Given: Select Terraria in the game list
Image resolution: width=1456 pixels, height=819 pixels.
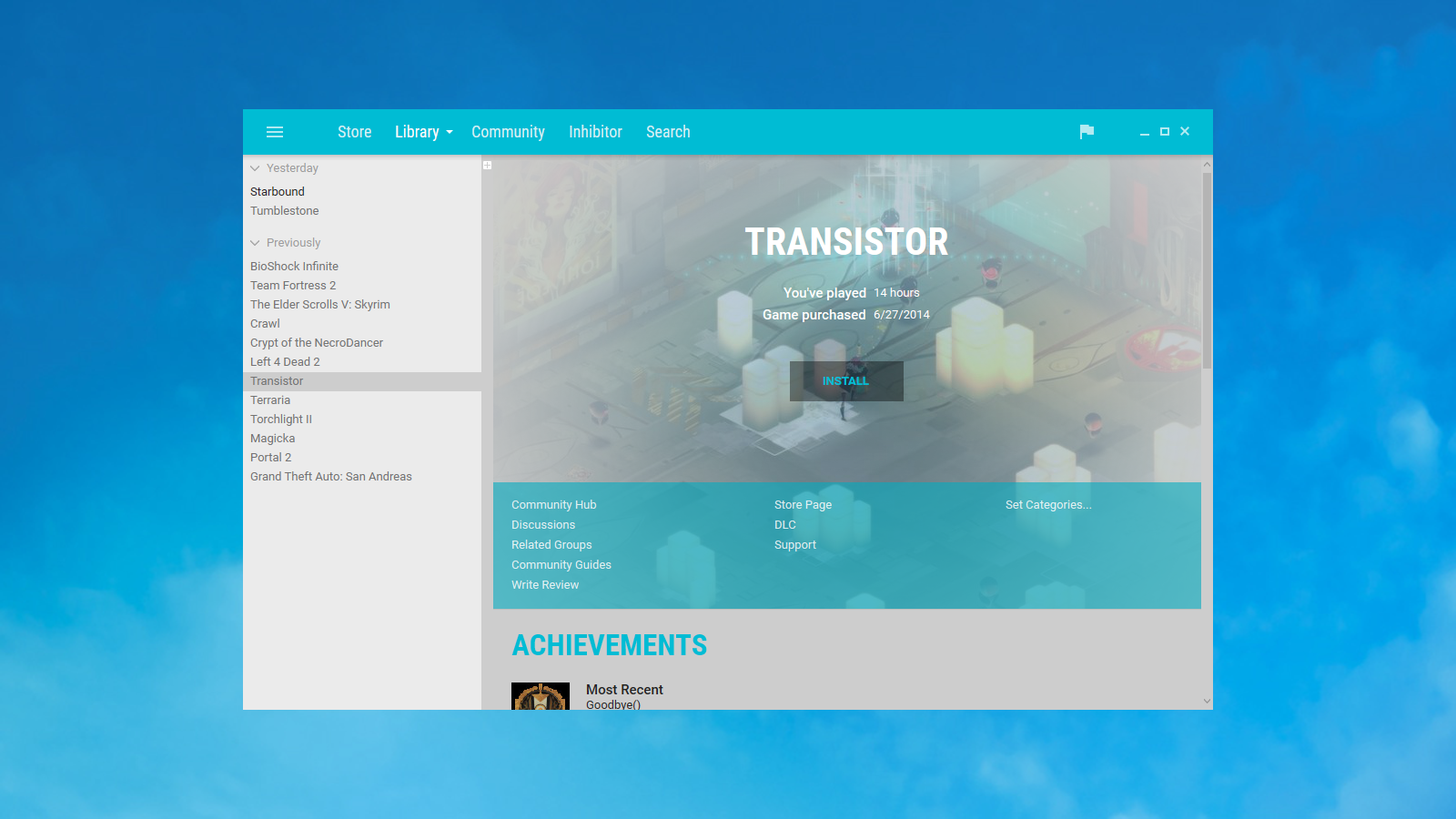Looking at the screenshot, I should 362,400.
